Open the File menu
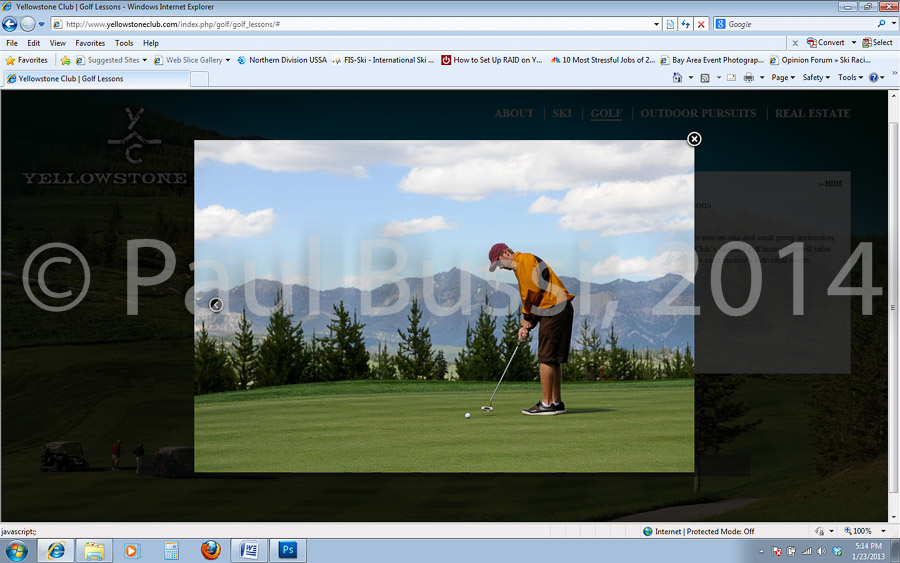The width and height of the screenshot is (900, 563). tap(12, 43)
